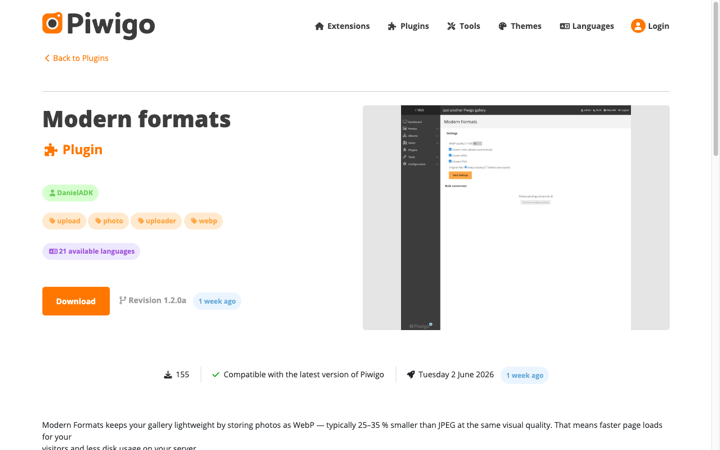
Task: Open the Plugins menu item
Action: (x=408, y=26)
